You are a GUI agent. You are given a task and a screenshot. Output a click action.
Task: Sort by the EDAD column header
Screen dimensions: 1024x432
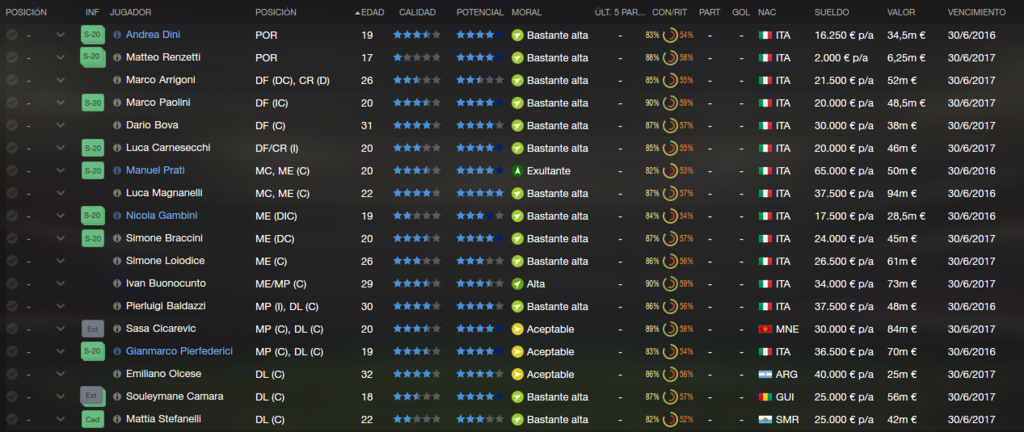[372, 12]
